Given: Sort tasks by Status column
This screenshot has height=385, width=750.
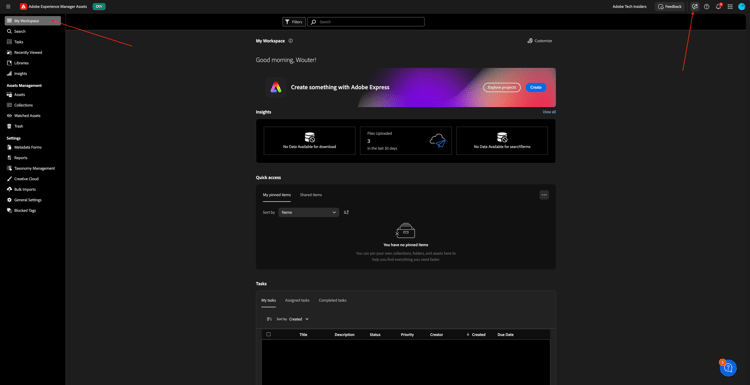Looking at the screenshot, I should (x=375, y=335).
